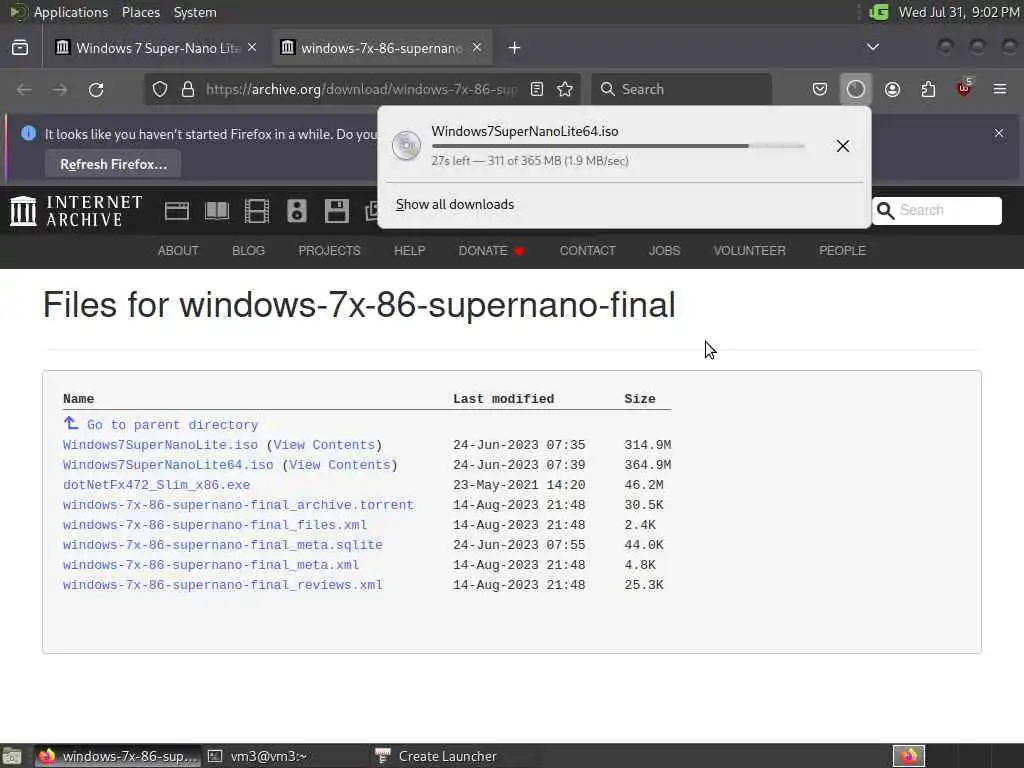Open the JOBS nav link

tap(664, 251)
